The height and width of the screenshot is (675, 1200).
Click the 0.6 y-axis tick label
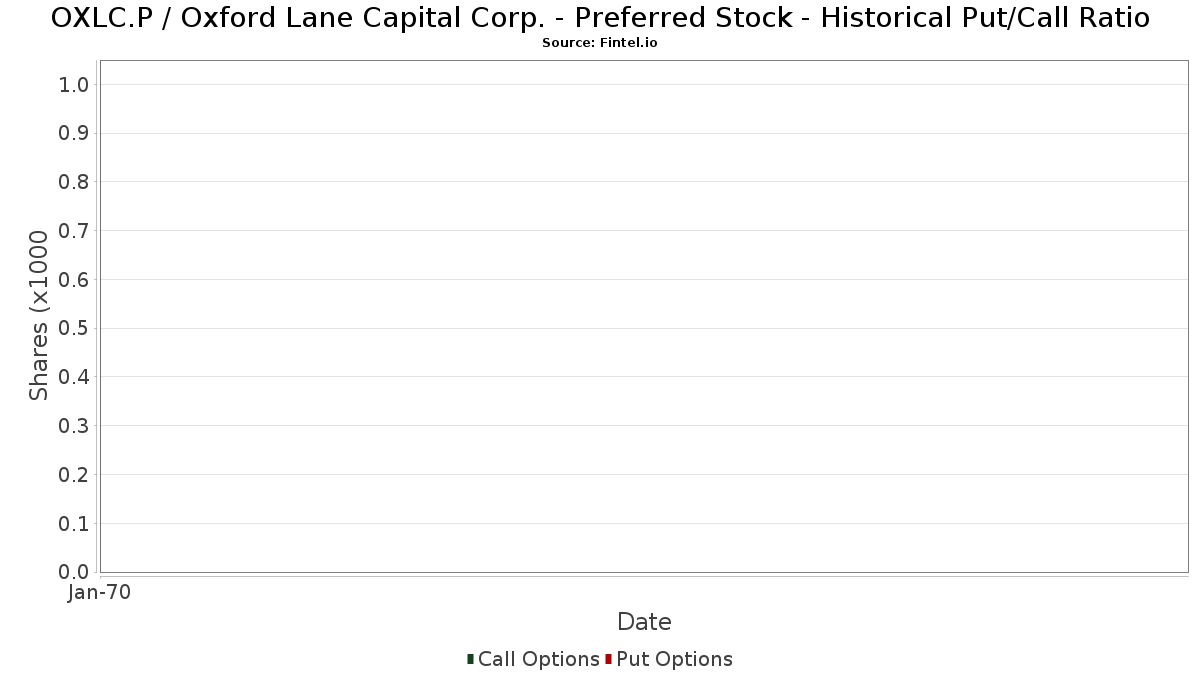(x=75, y=280)
